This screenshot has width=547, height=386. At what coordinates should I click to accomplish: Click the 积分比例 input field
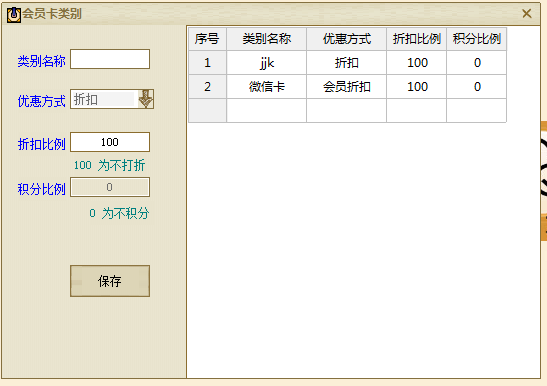(110, 187)
